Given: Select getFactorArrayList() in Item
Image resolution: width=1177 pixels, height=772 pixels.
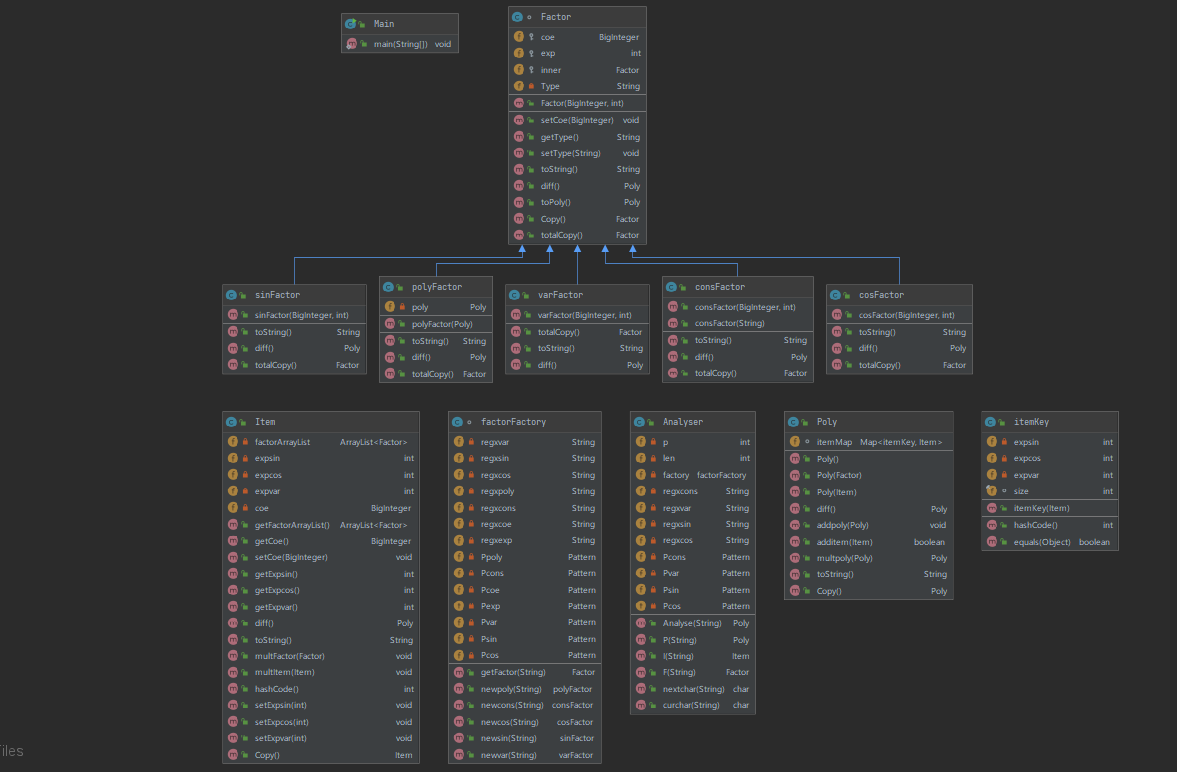Looking at the screenshot, I should 321,524.
